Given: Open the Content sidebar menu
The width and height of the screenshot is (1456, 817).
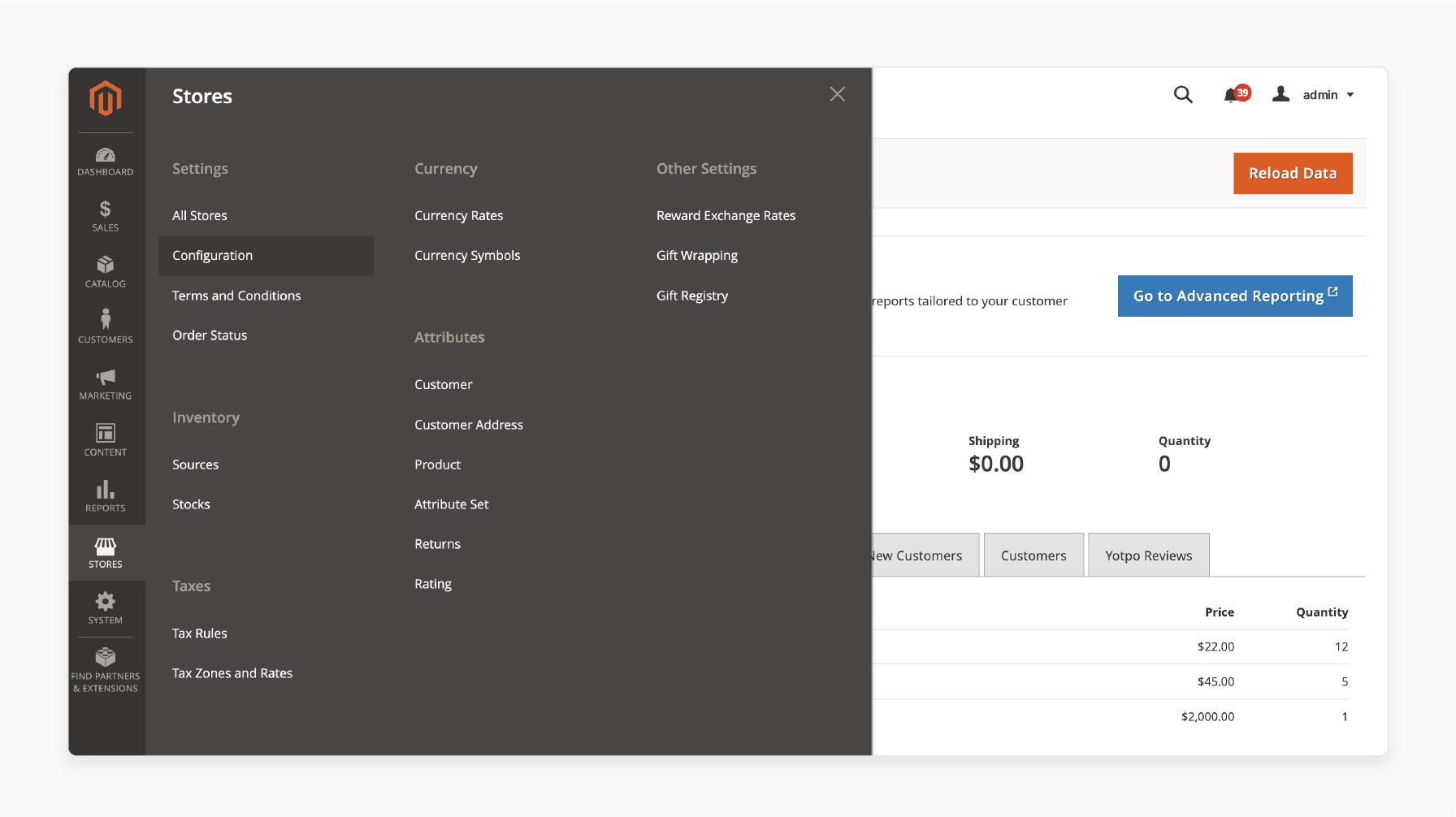Looking at the screenshot, I should pyautogui.click(x=106, y=439).
